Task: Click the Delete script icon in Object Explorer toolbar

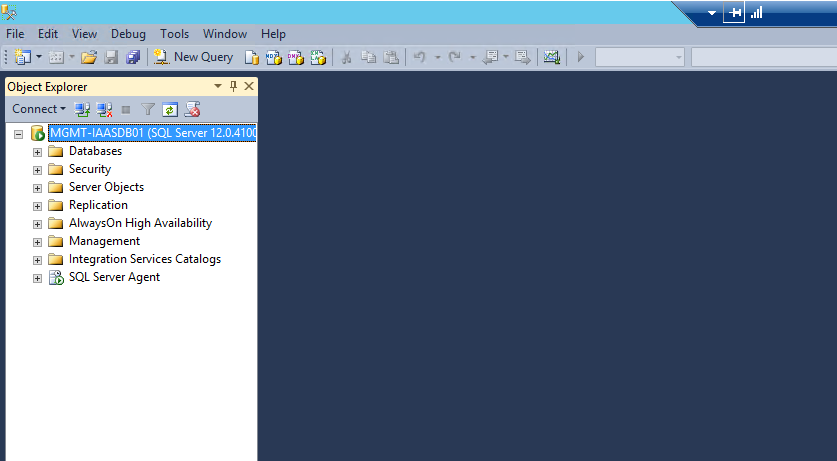Action: [x=192, y=109]
